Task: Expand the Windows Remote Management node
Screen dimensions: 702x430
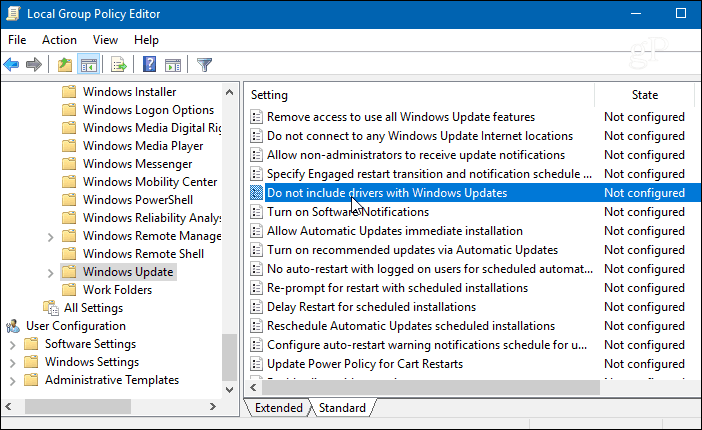Action: 50,237
